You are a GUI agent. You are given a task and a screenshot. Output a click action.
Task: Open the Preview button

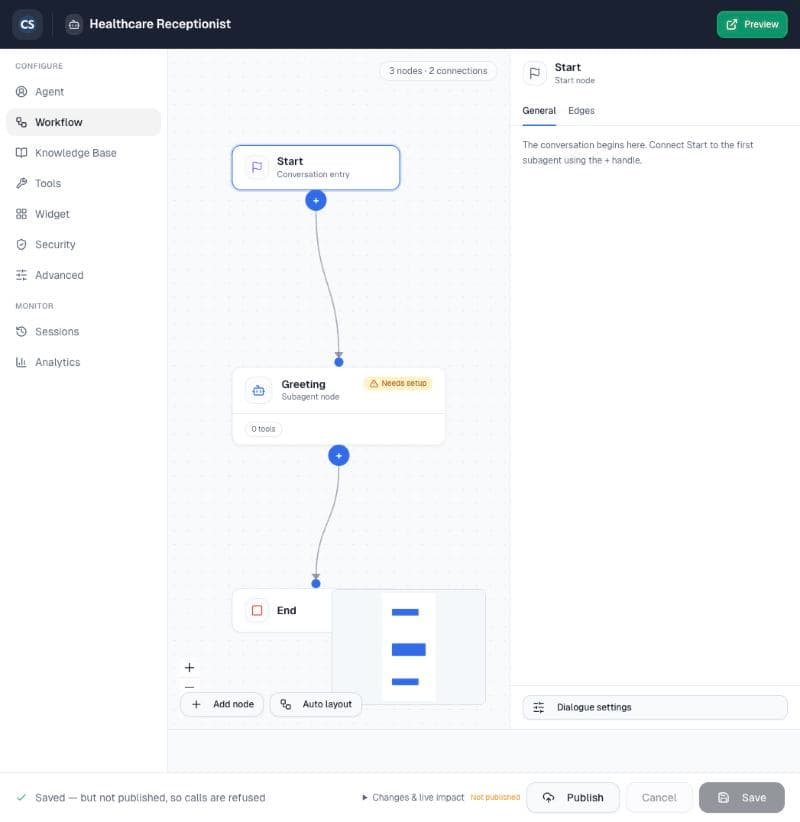(x=752, y=24)
